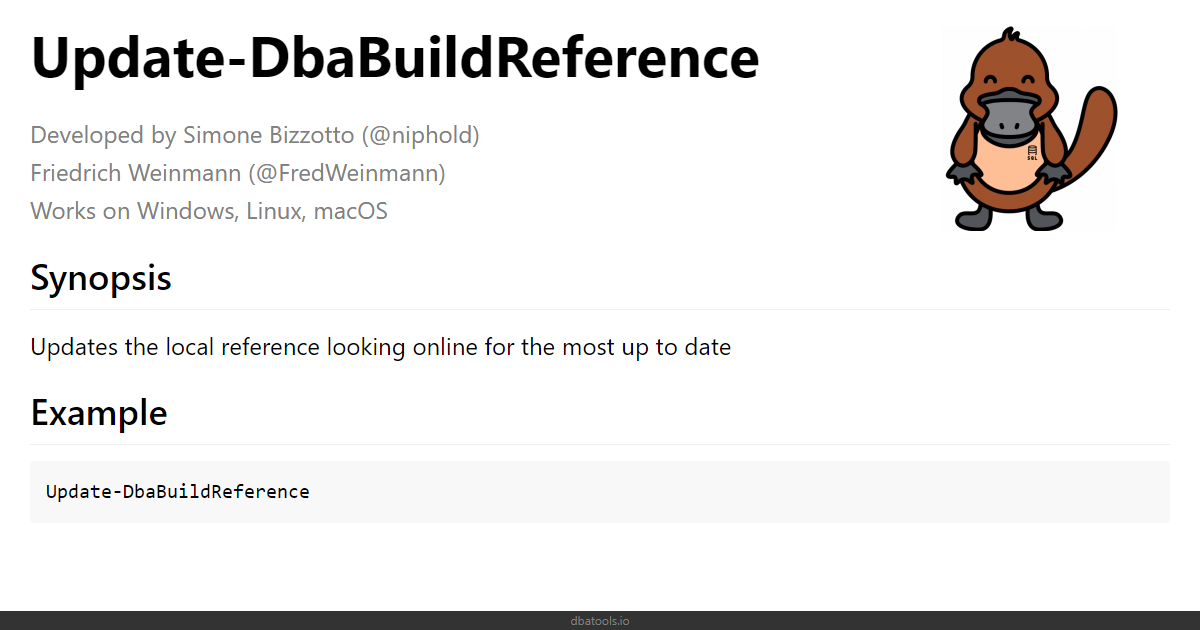Click empty area of the gray code block
Screen dimensions: 1200x630
click(x=740, y=491)
